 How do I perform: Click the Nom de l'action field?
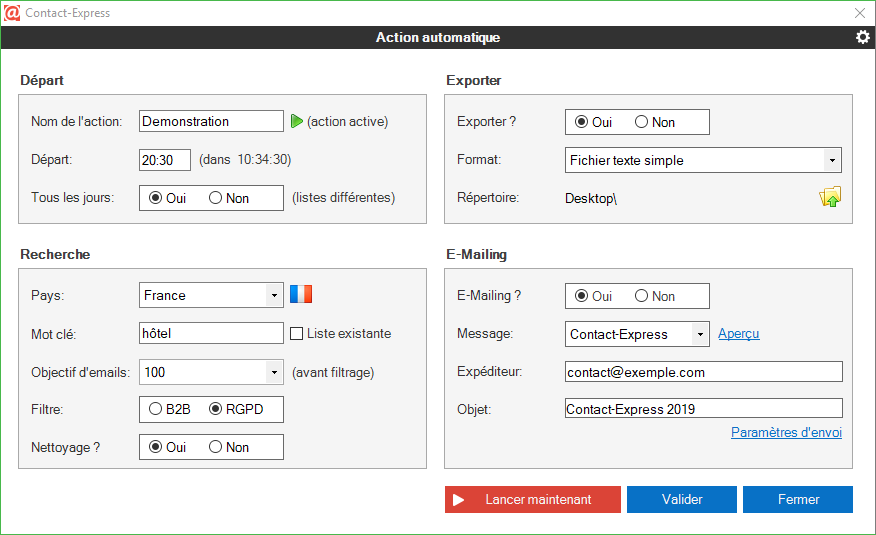tap(211, 121)
